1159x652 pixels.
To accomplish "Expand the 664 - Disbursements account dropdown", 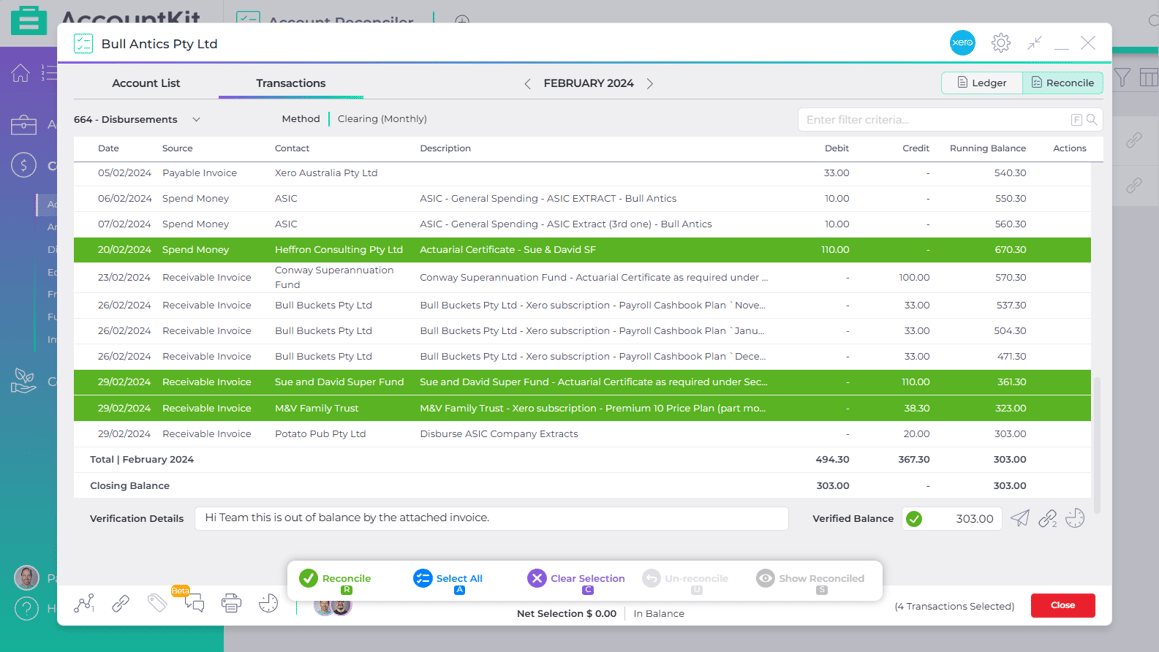I will [x=196, y=118].
